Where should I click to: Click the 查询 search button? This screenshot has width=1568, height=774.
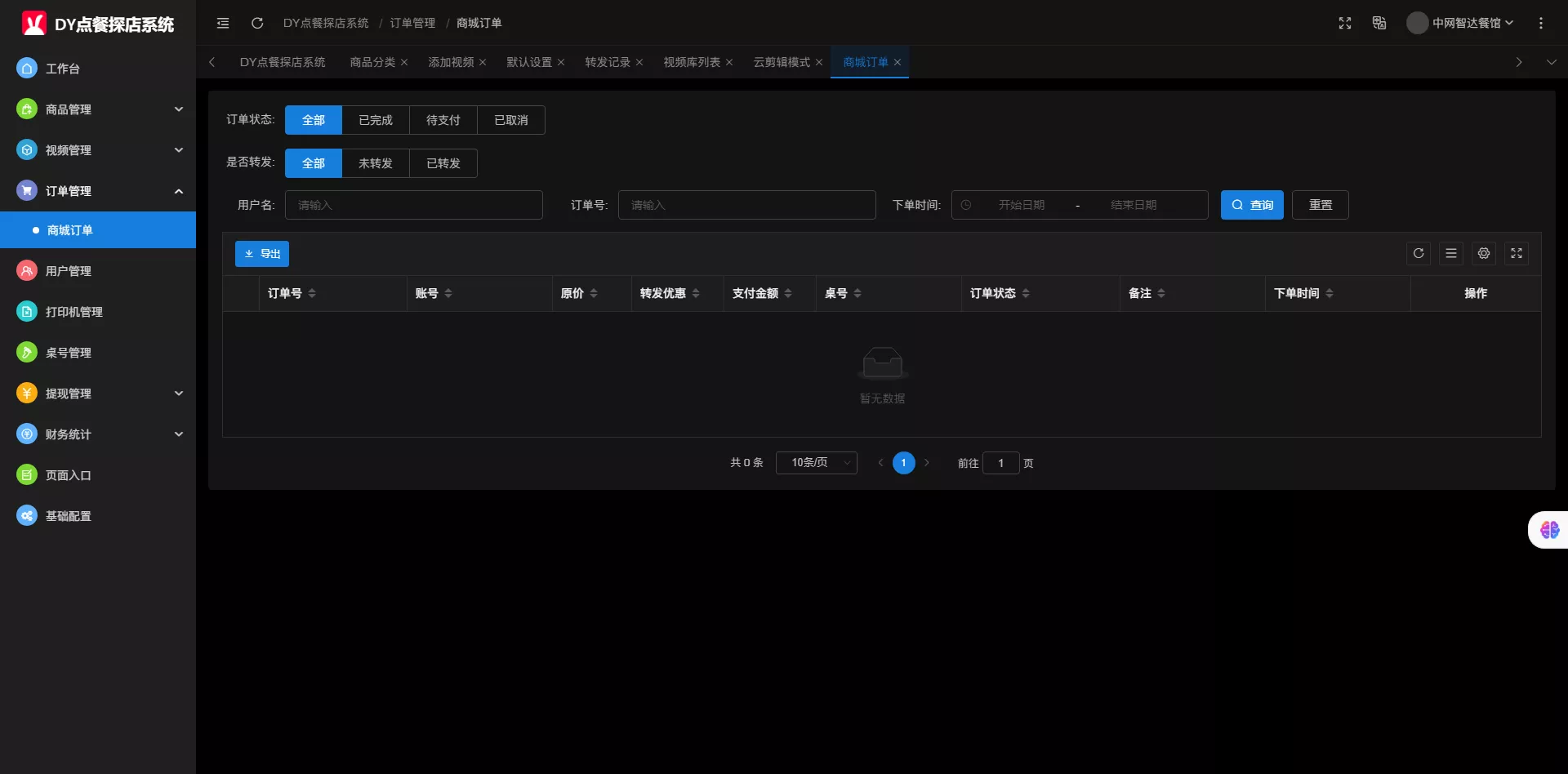(1252, 205)
